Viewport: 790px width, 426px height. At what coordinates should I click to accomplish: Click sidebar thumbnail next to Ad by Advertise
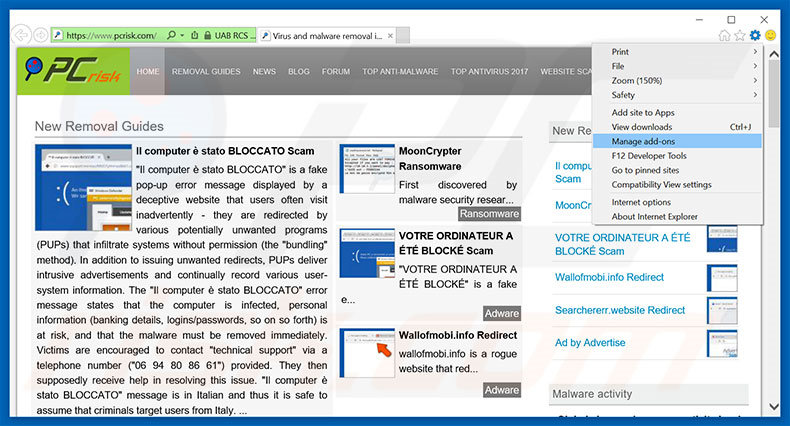722,343
